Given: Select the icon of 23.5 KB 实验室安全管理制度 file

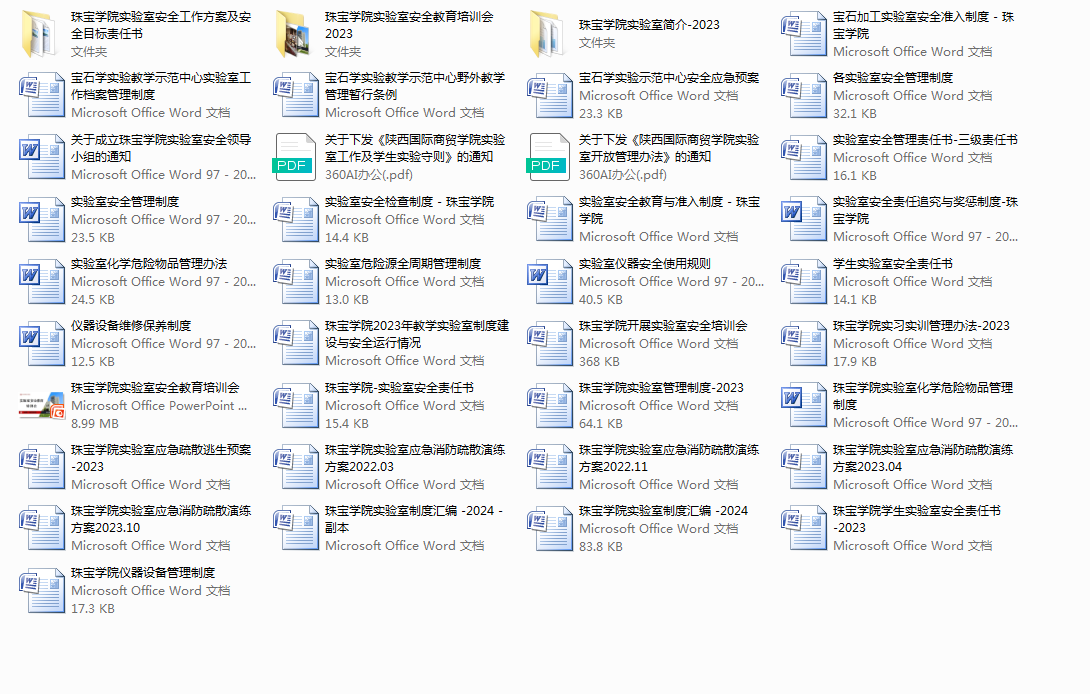Looking at the screenshot, I should coord(42,219).
